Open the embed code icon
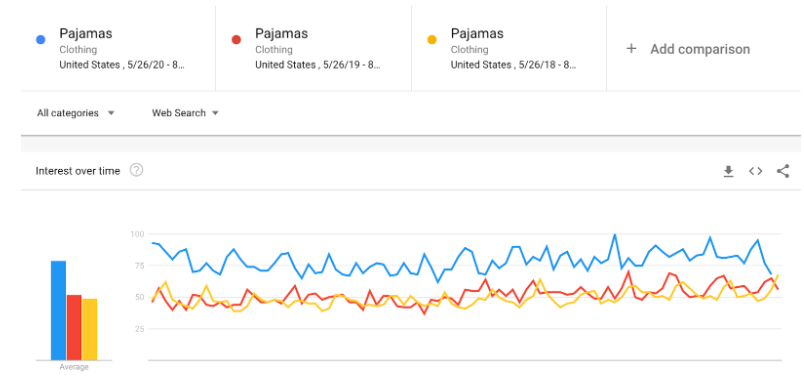 [x=755, y=171]
